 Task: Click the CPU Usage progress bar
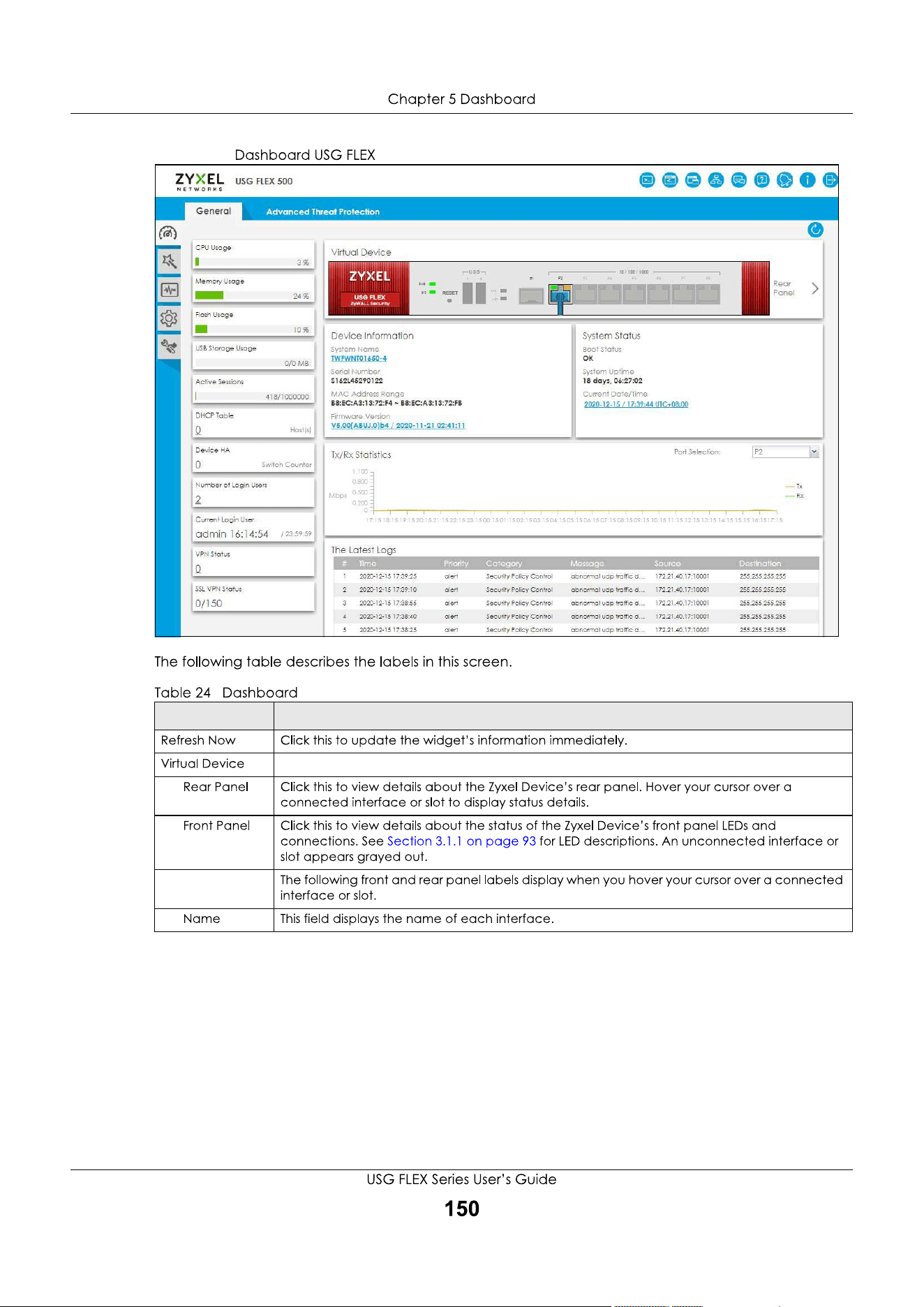pos(253,262)
